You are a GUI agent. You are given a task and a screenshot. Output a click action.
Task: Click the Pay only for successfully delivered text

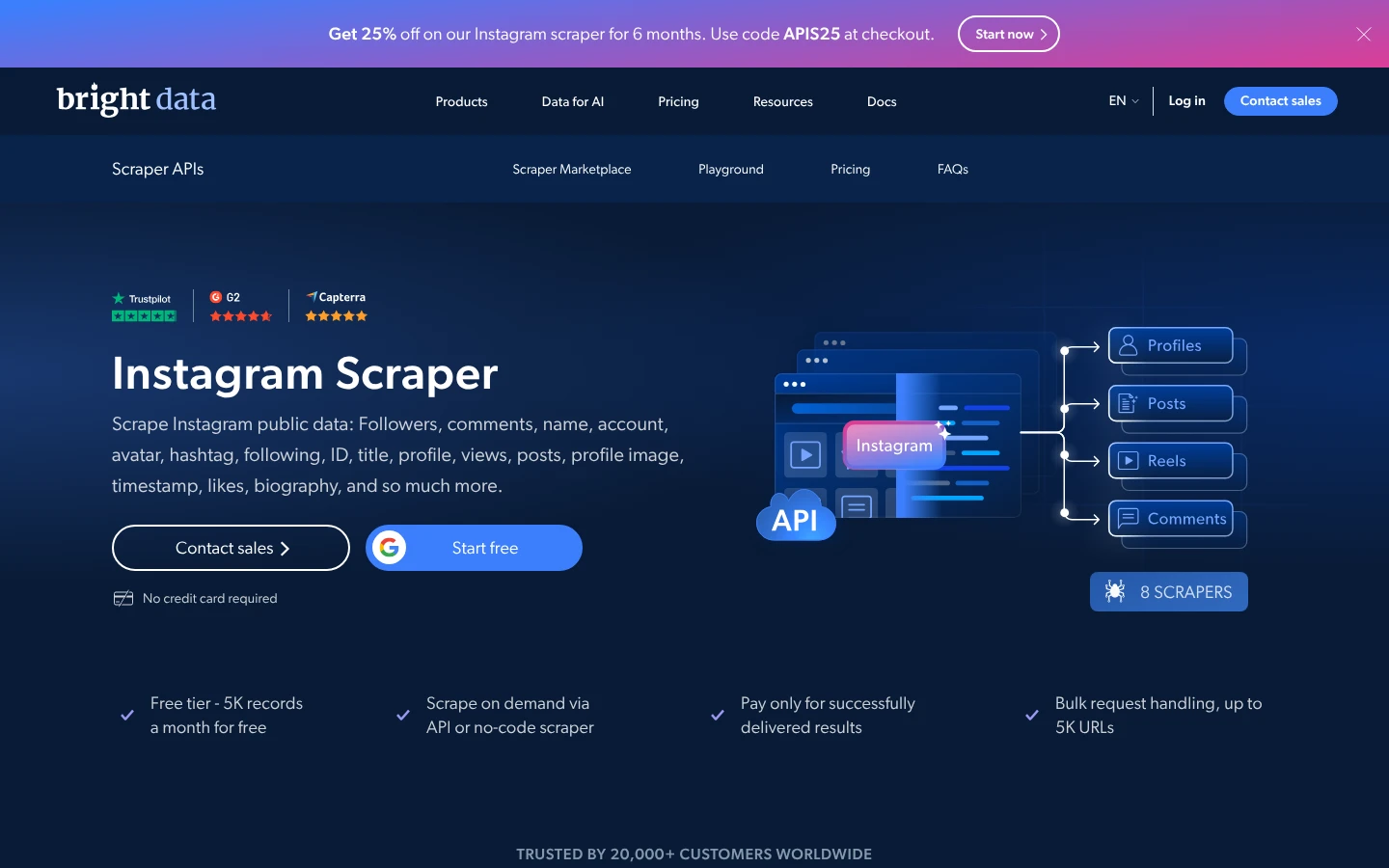coord(828,716)
